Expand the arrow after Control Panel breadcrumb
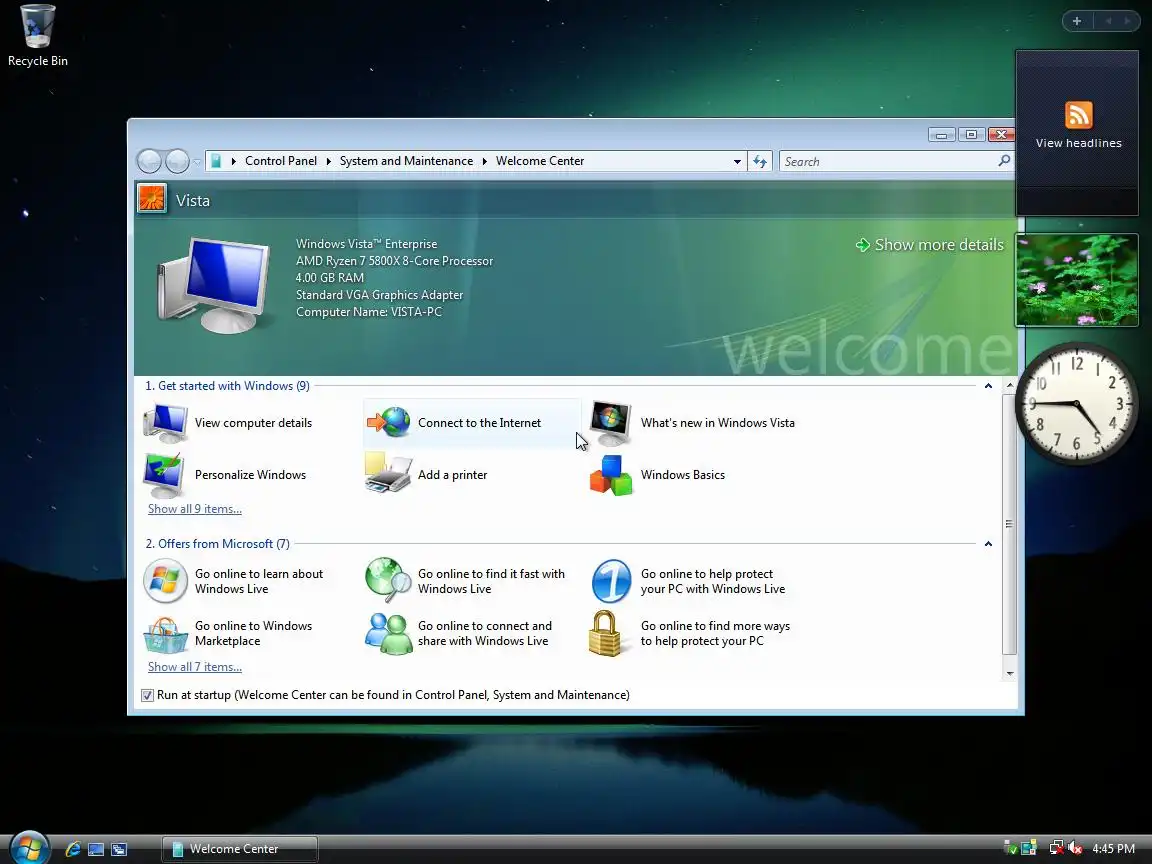The image size is (1152, 864). click(x=328, y=161)
